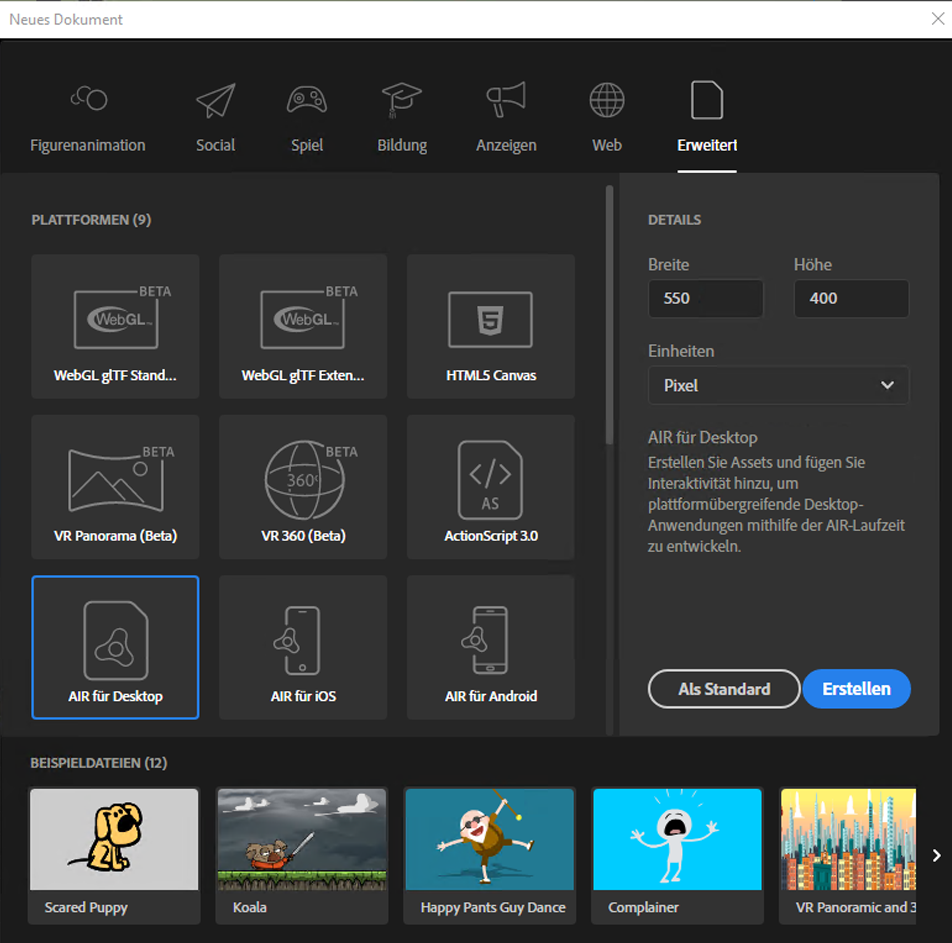This screenshot has height=943, width=952.
Task: Choose the AIR für Android platform
Action: pos(490,647)
